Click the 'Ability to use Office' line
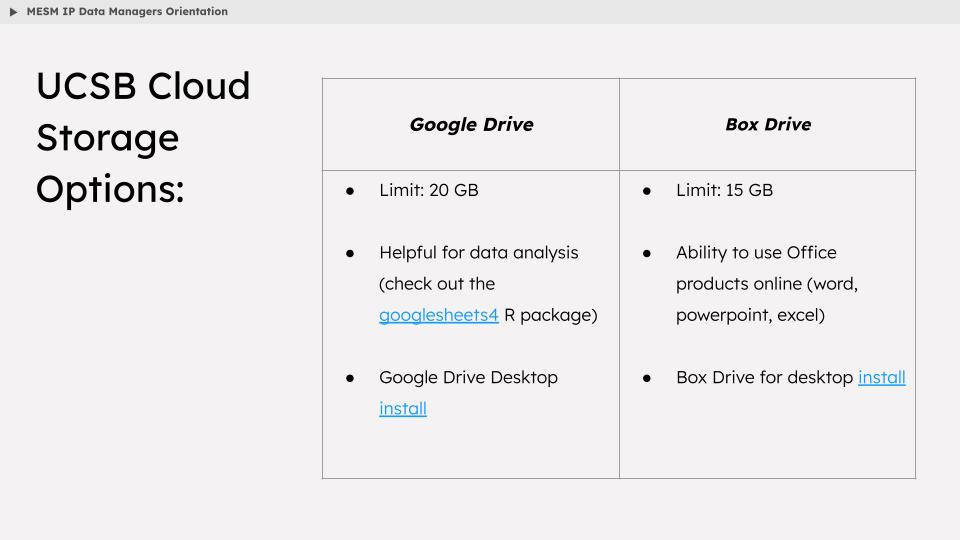 (756, 252)
